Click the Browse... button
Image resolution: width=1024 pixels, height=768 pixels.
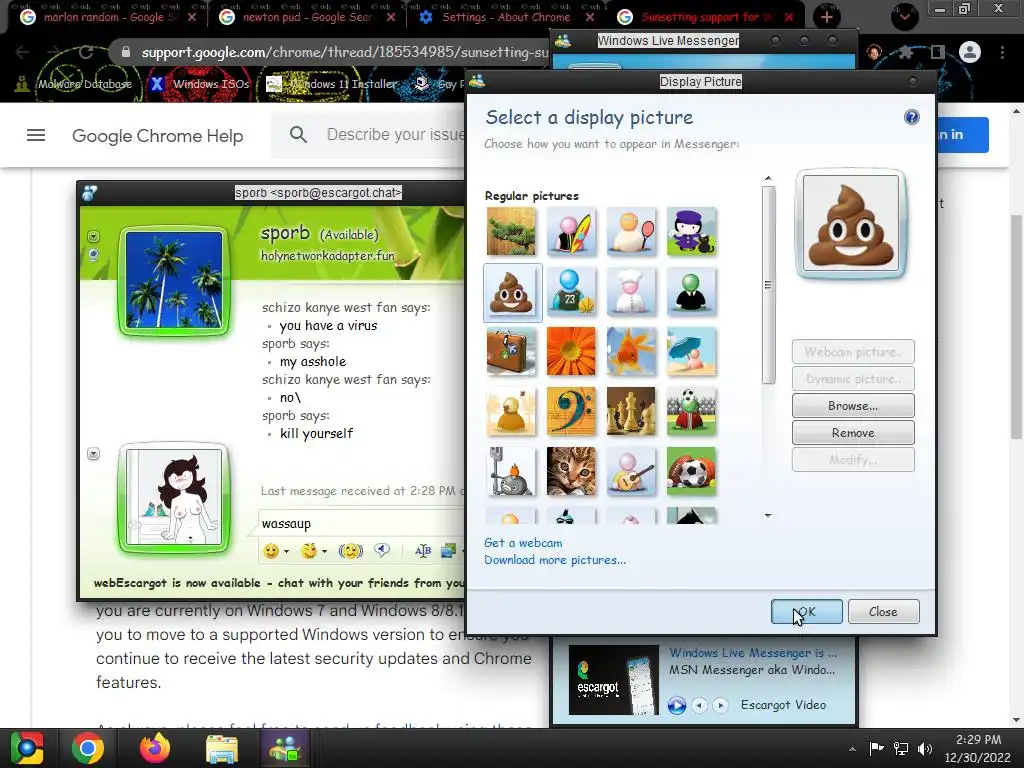coord(853,406)
